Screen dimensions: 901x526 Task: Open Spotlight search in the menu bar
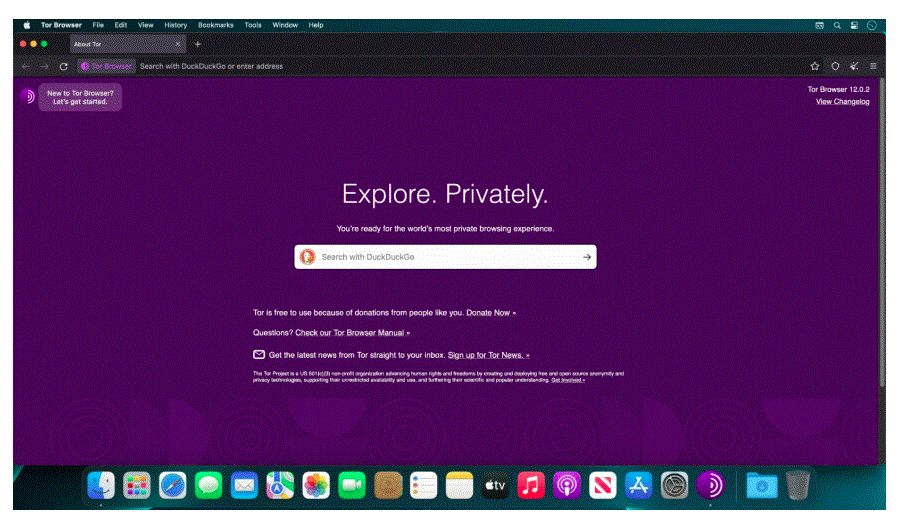837,25
